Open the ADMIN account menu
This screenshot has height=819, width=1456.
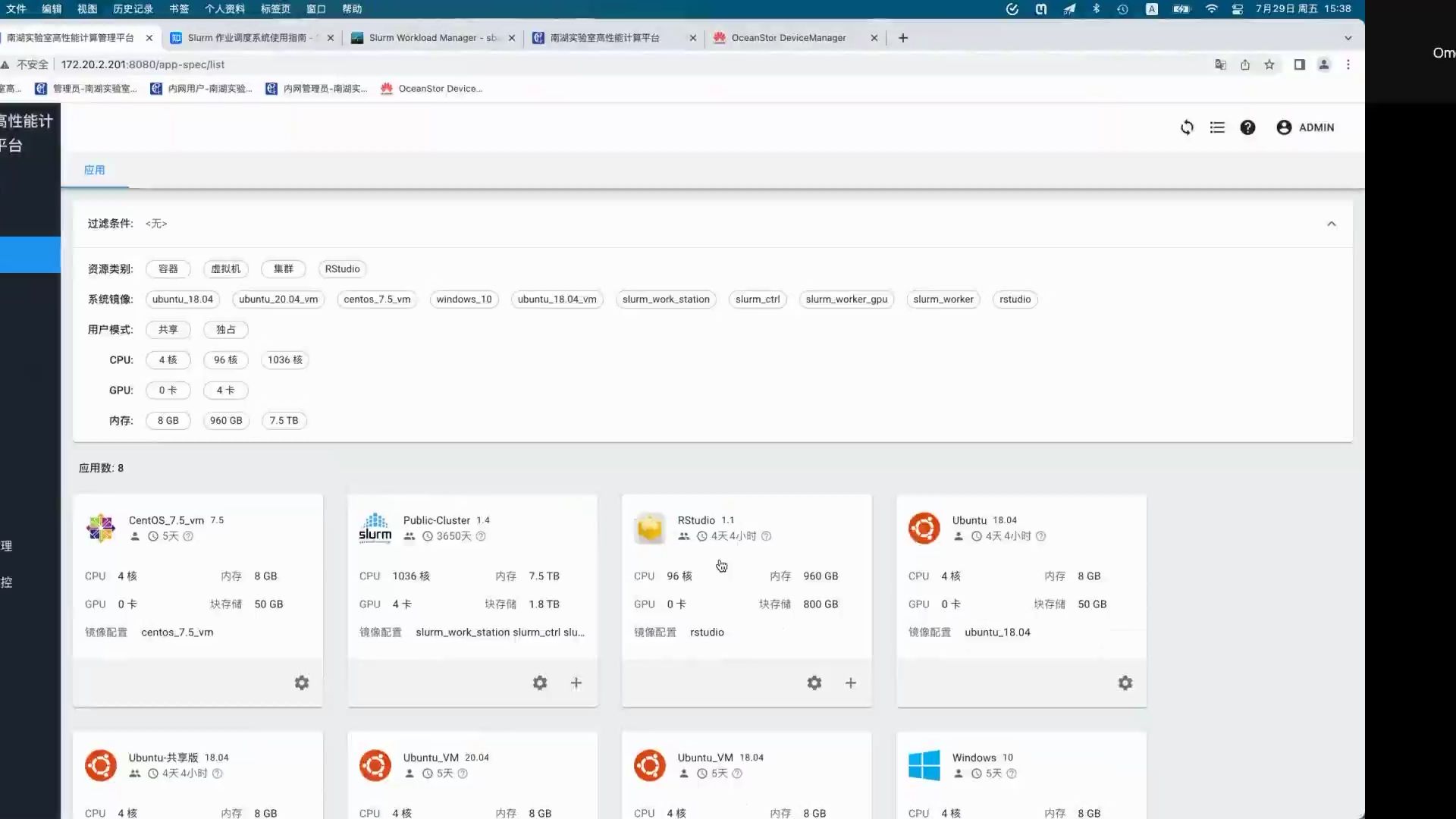1305,127
